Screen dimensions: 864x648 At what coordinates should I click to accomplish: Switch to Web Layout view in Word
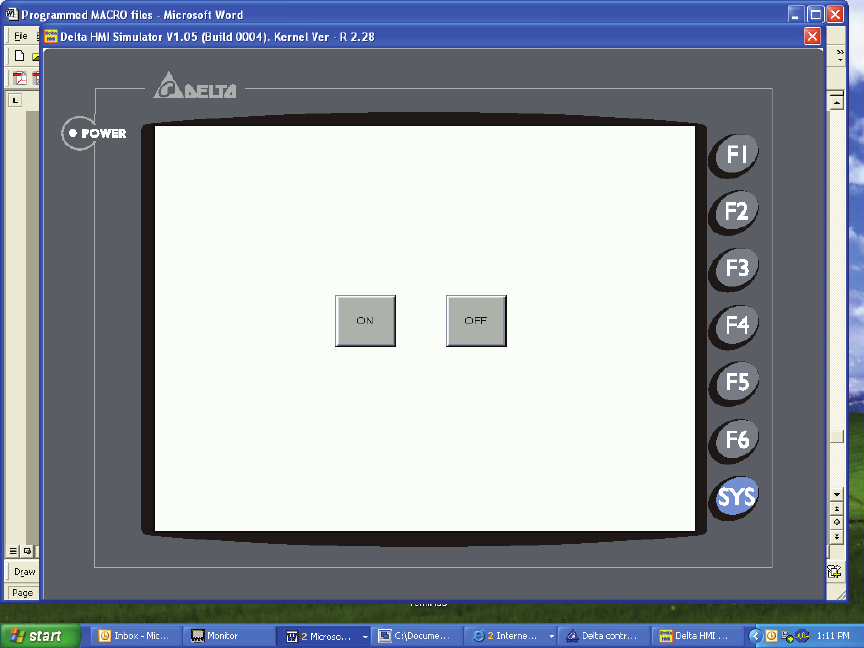[x=27, y=551]
